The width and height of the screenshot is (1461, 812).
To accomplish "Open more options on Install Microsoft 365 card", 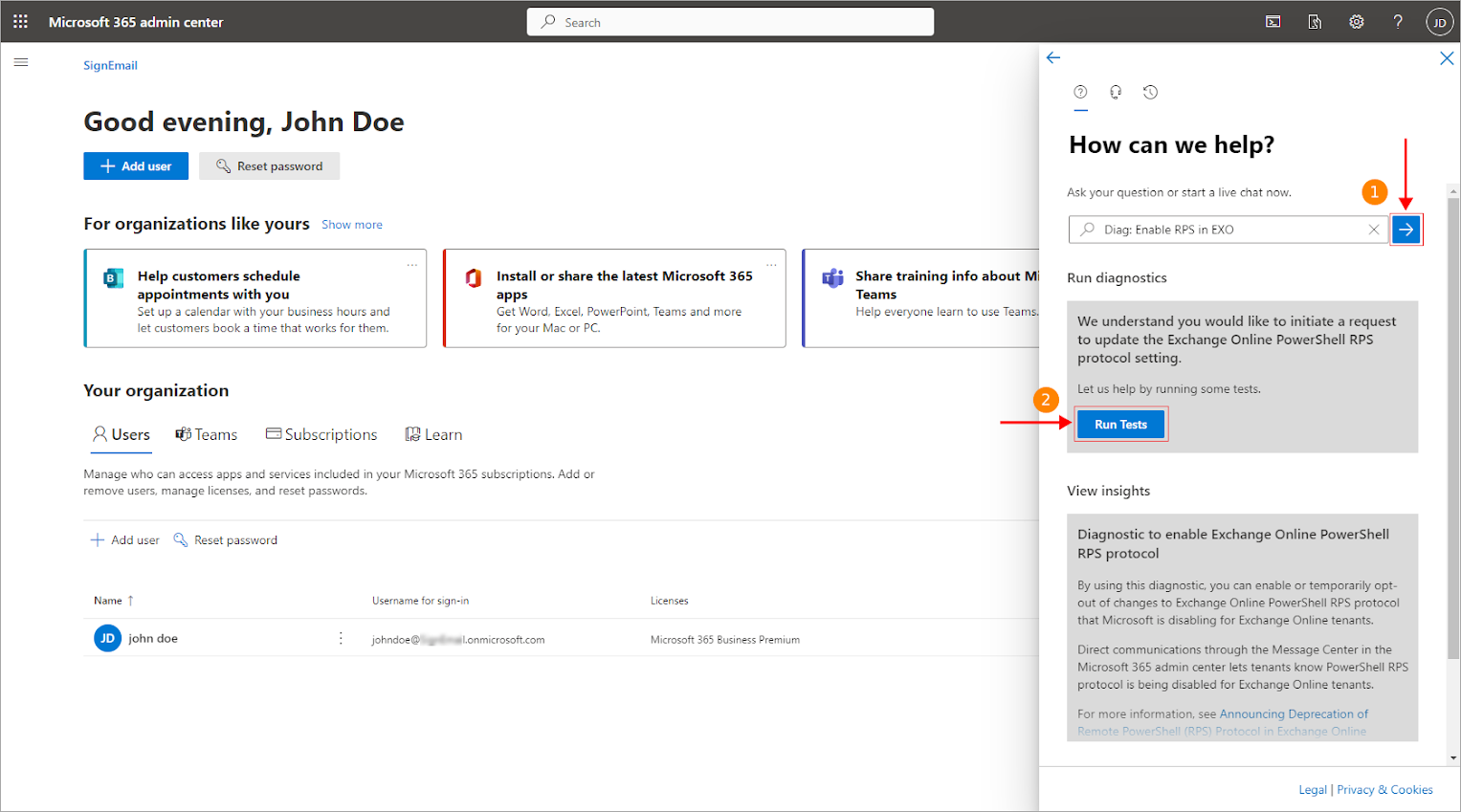I will pyautogui.click(x=771, y=264).
